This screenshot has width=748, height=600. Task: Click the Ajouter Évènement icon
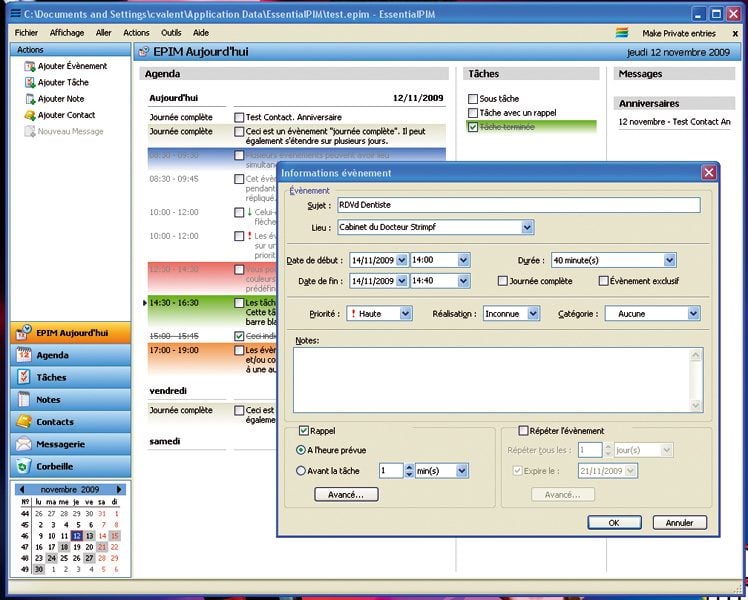coord(29,66)
